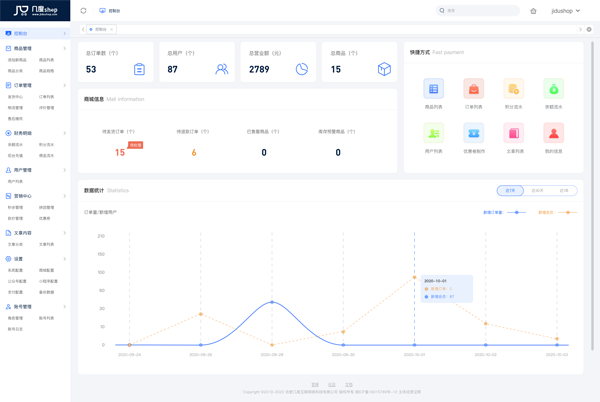
Task: Click the cube icon on 总商品 card
Action: [384, 69]
